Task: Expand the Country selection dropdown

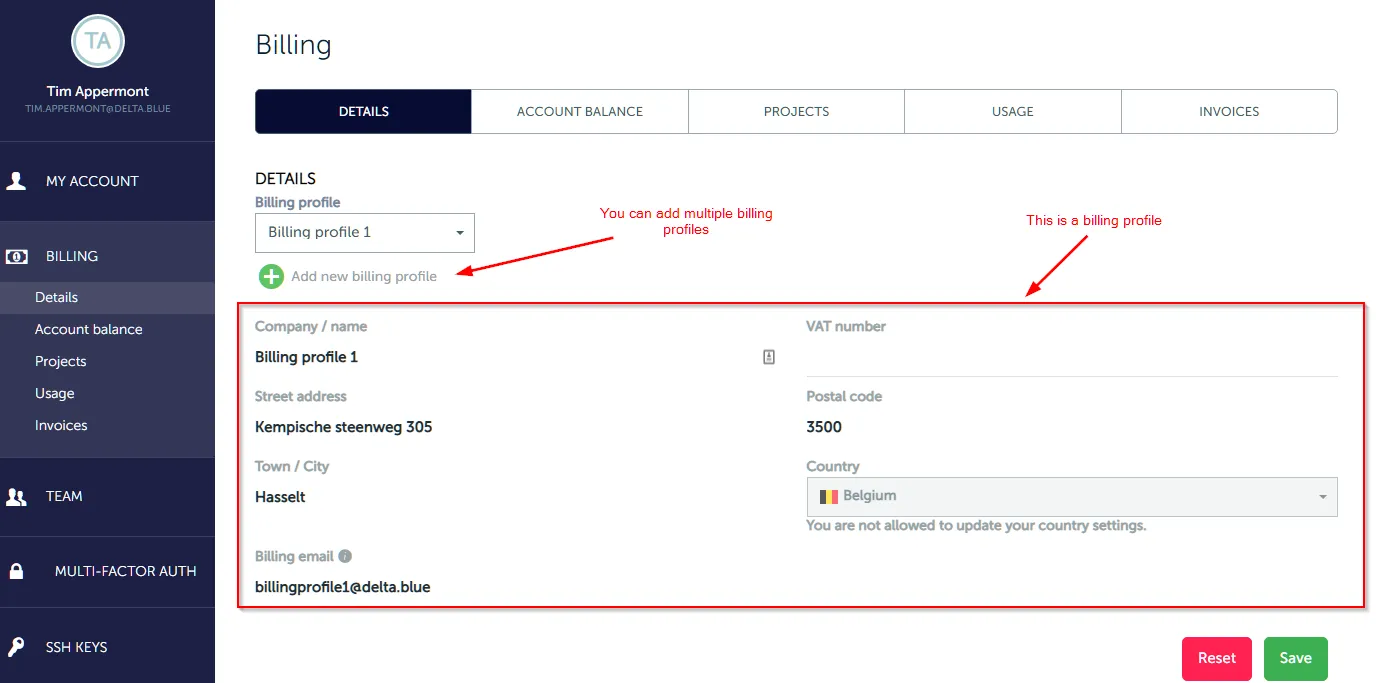Action: (1322, 496)
